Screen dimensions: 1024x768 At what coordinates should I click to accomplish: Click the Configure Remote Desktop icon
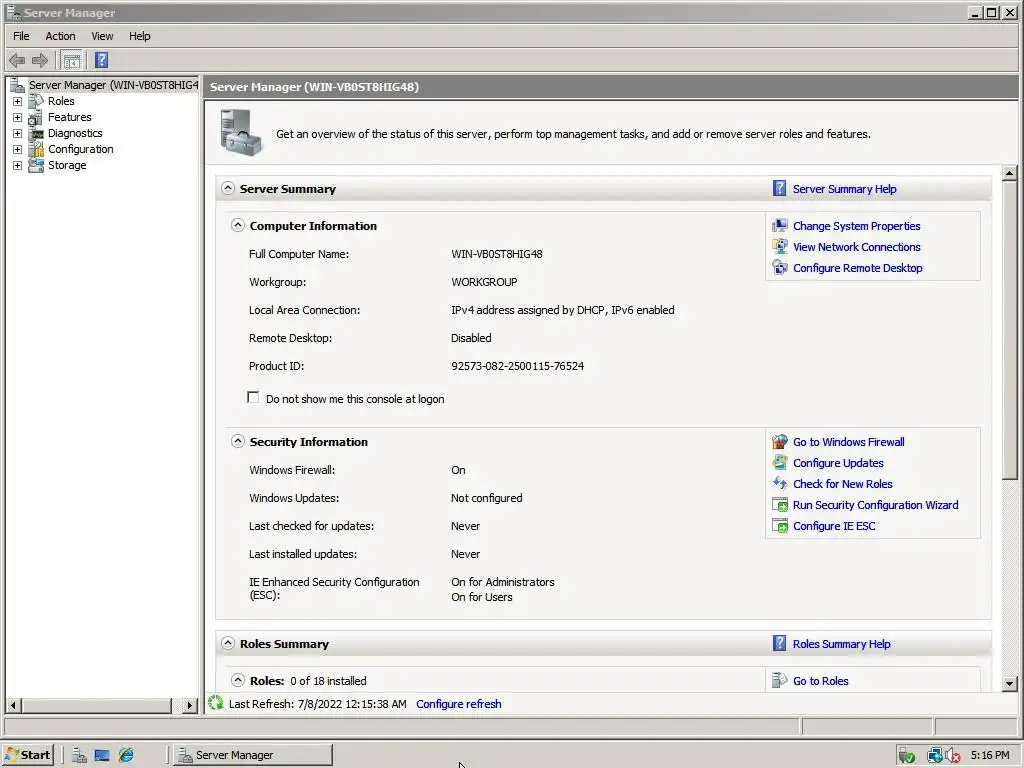(x=780, y=268)
